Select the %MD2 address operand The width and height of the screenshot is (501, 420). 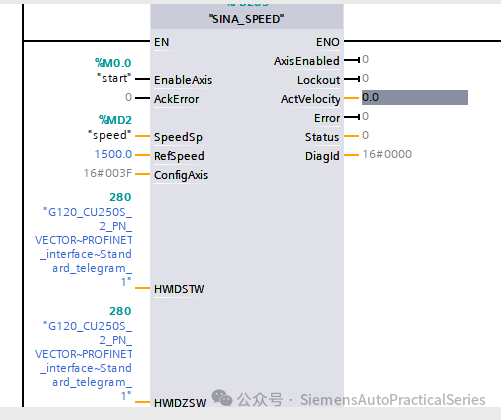point(115,120)
